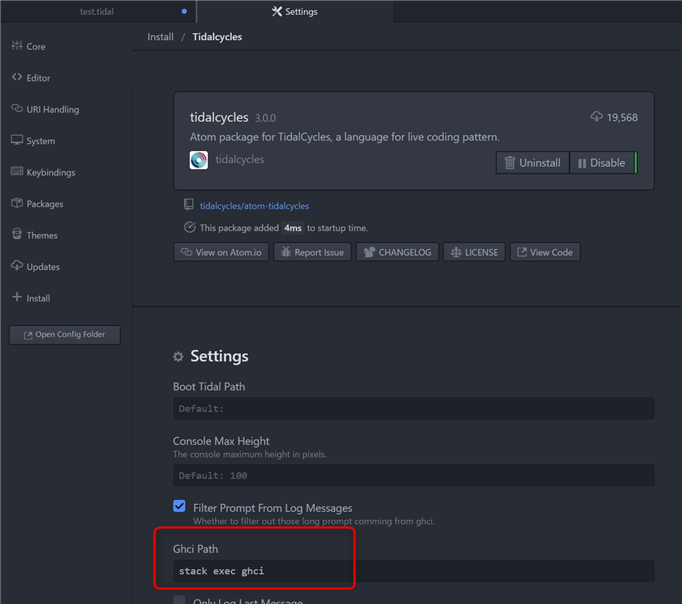Image resolution: width=682 pixels, height=604 pixels.
Task: Open the Core settings section
Action: click(29, 46)
